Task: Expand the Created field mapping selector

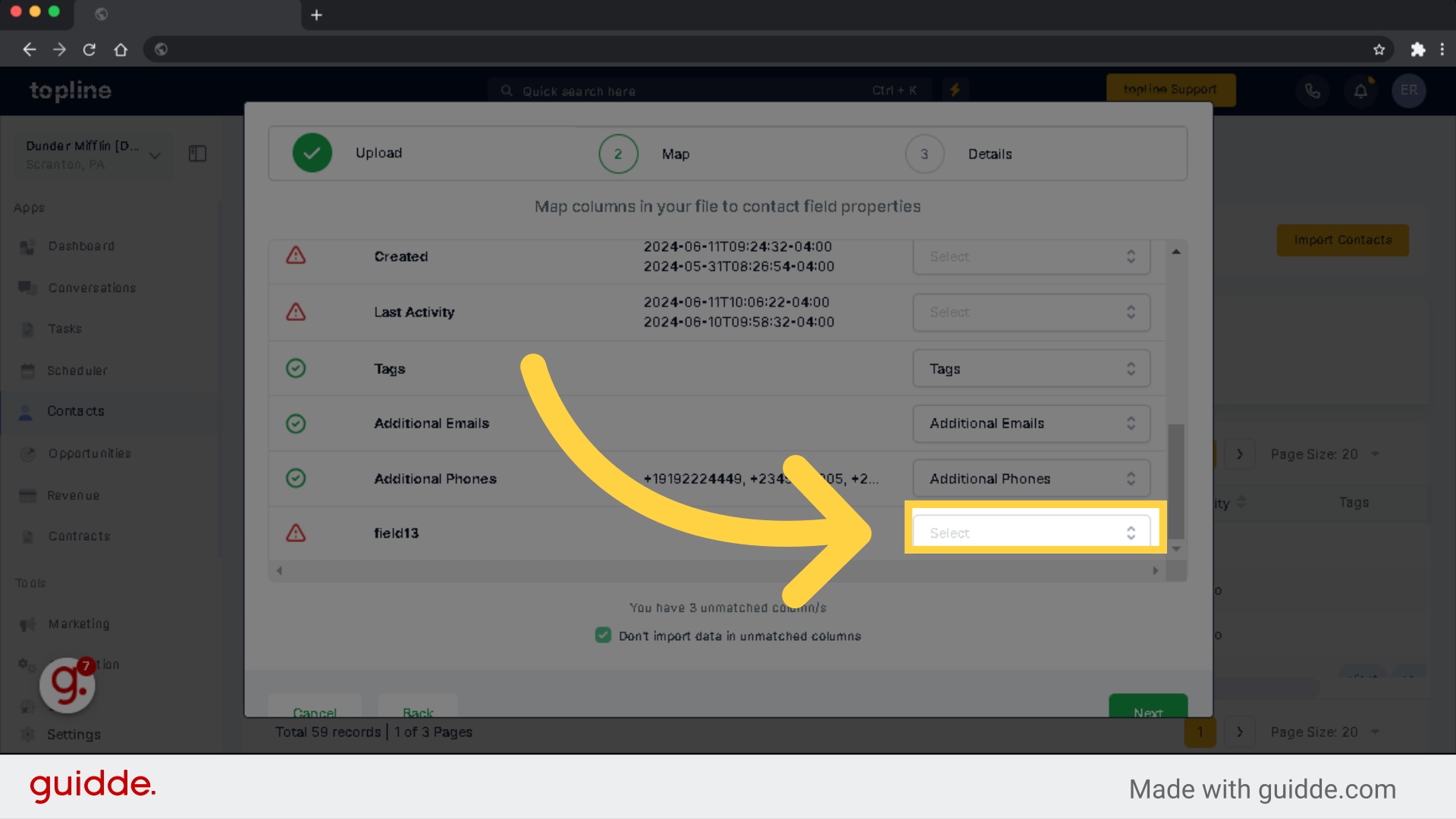Action: click(1031, 256)
